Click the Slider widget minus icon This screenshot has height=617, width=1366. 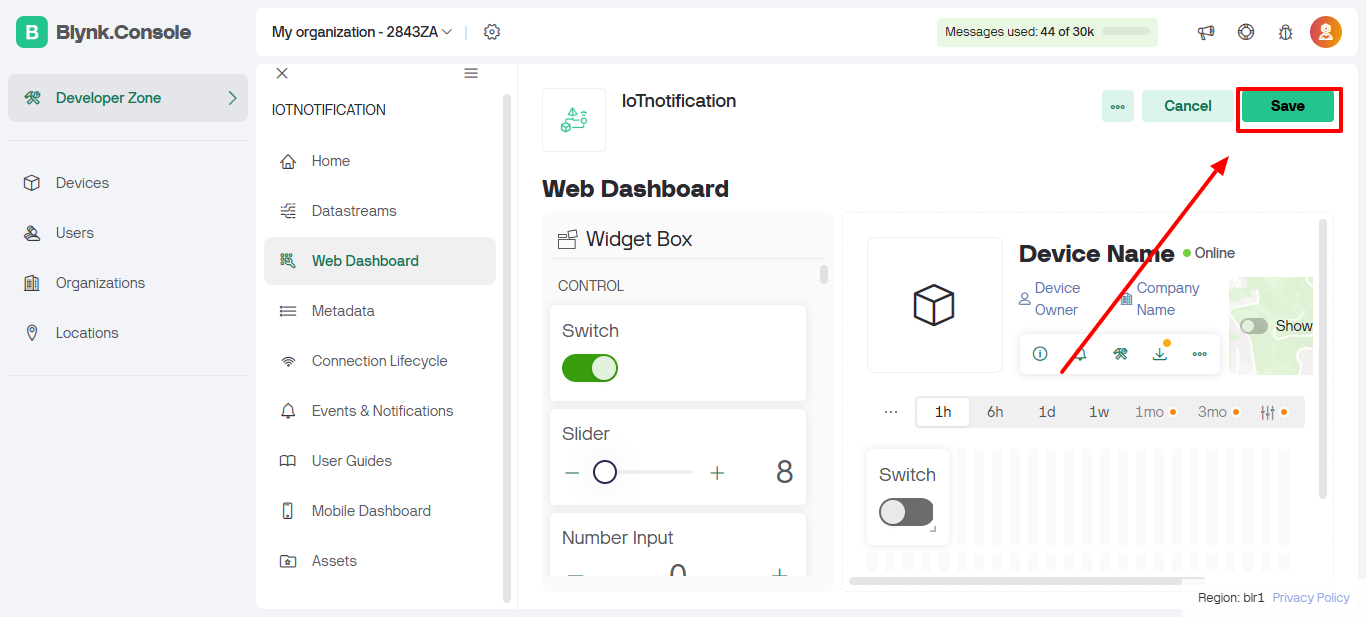click(x=572, y=472)
